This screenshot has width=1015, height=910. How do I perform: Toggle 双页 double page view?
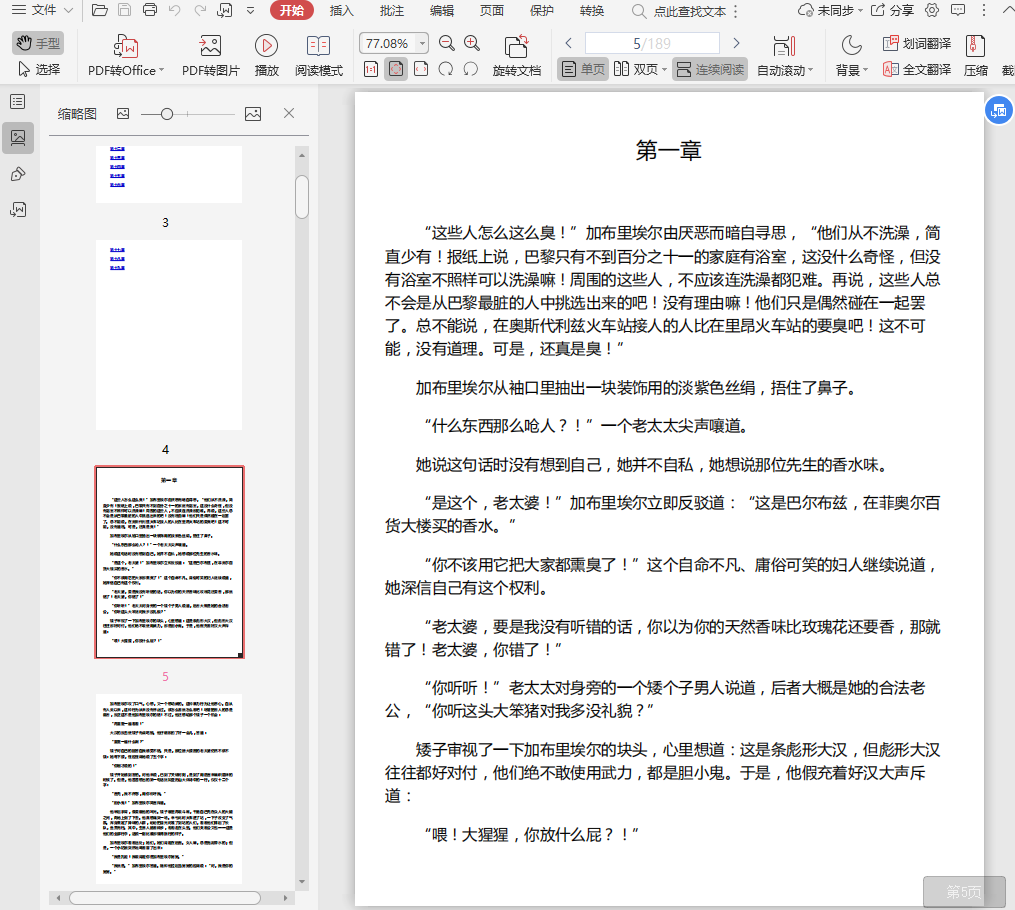636,69
